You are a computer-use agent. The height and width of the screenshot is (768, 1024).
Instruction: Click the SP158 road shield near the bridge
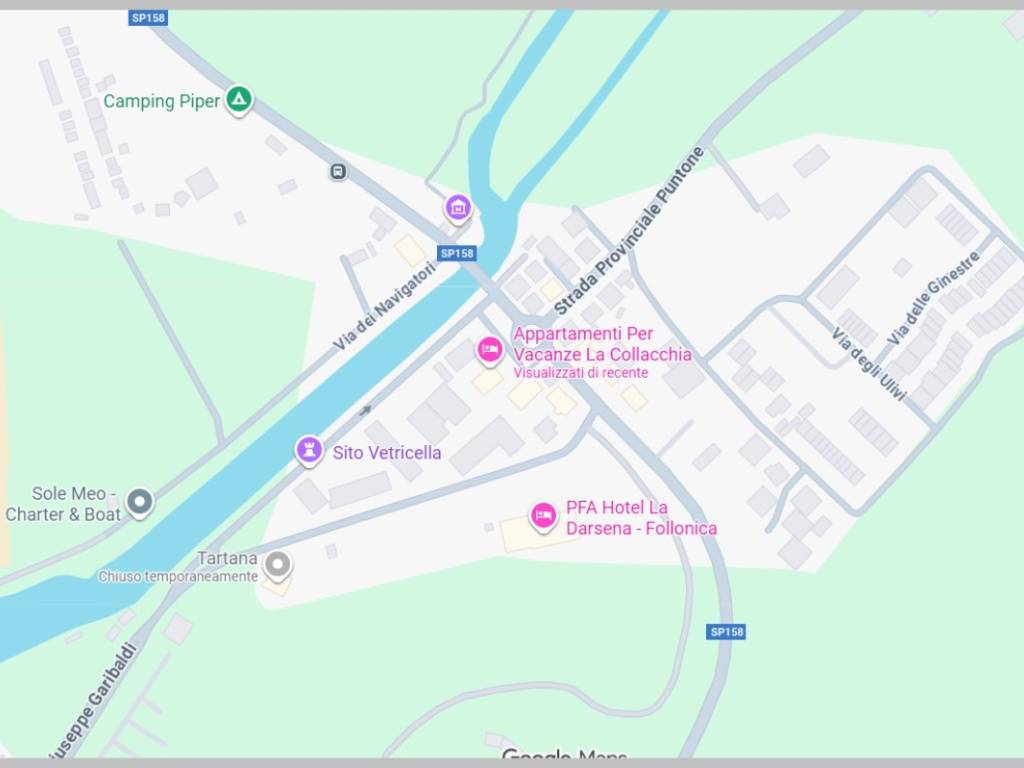point(456,253)
